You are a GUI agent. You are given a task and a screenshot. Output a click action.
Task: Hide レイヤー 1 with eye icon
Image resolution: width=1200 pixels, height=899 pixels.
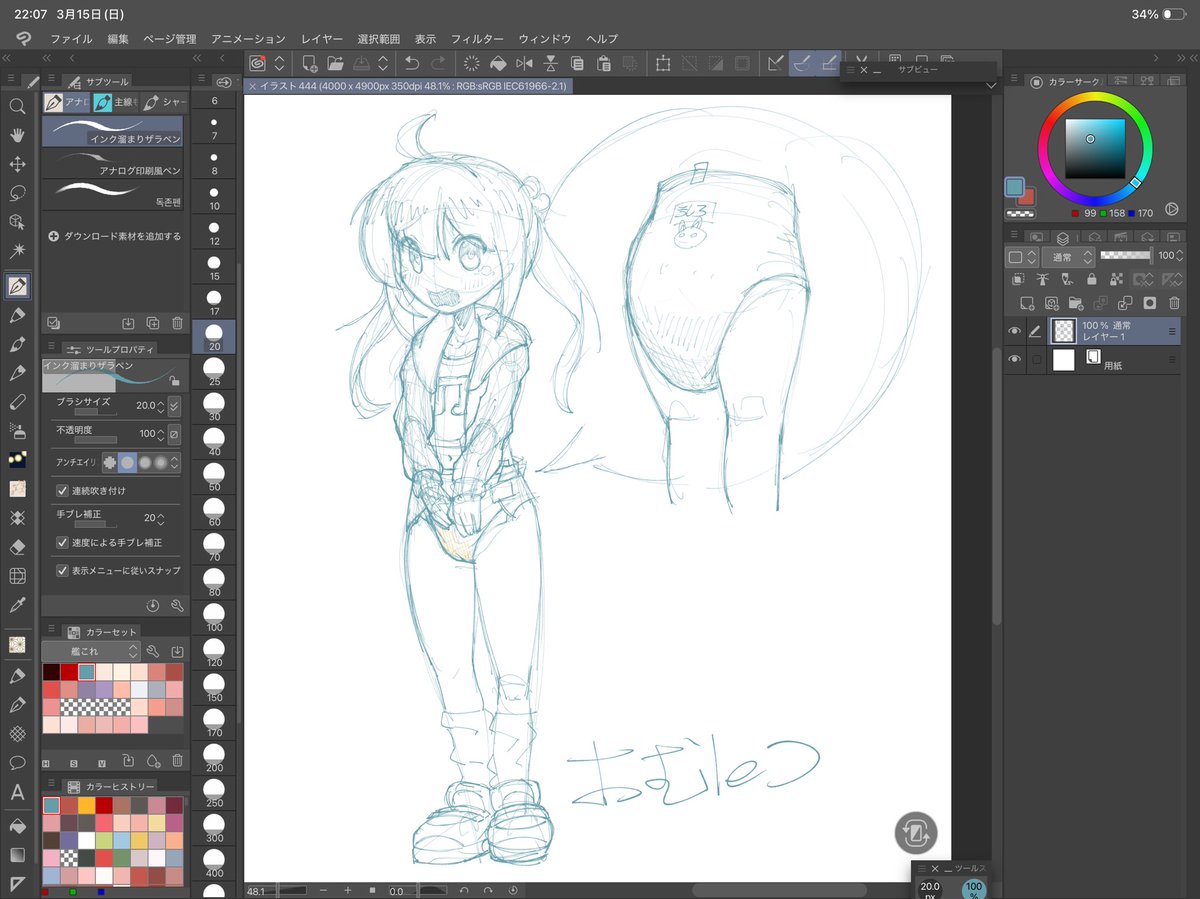1014,331
